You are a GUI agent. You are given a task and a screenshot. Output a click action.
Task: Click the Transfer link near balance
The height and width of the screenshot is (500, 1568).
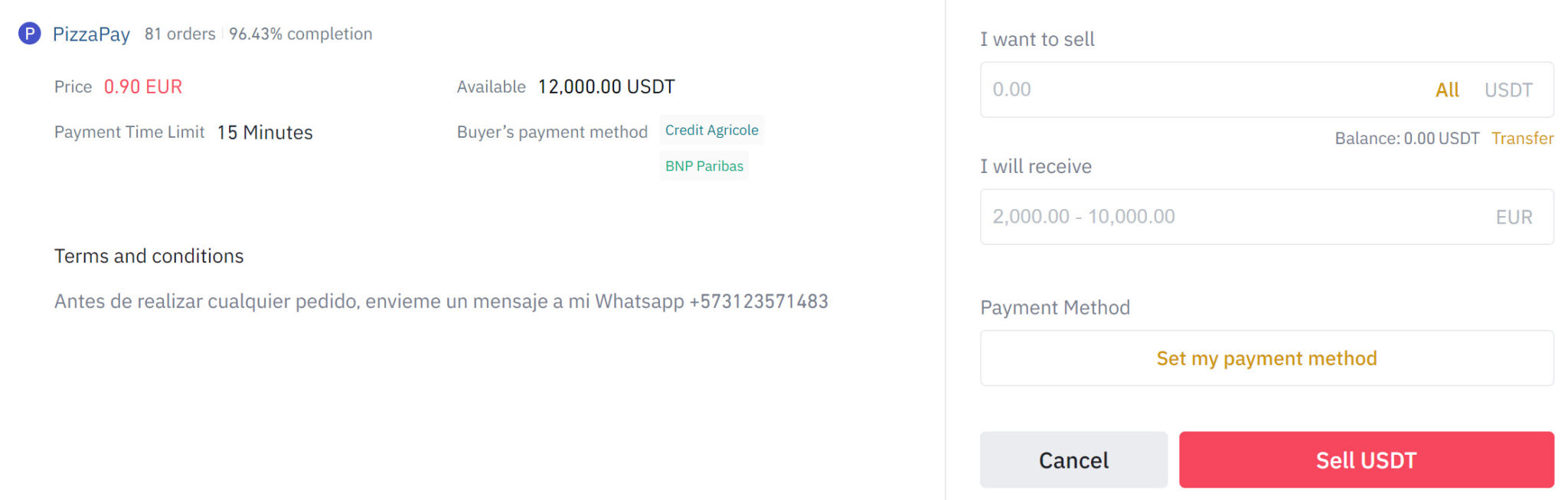point(1522,139)
